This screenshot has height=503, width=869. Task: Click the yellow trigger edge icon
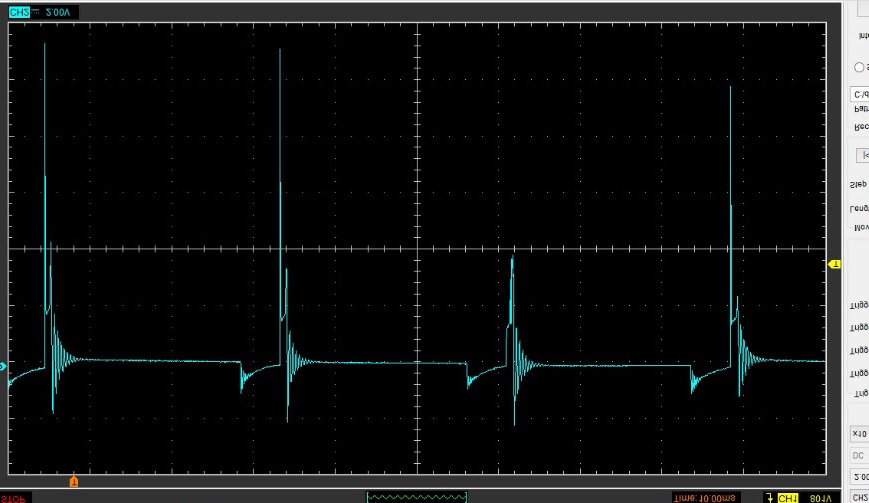click(768, 497)
